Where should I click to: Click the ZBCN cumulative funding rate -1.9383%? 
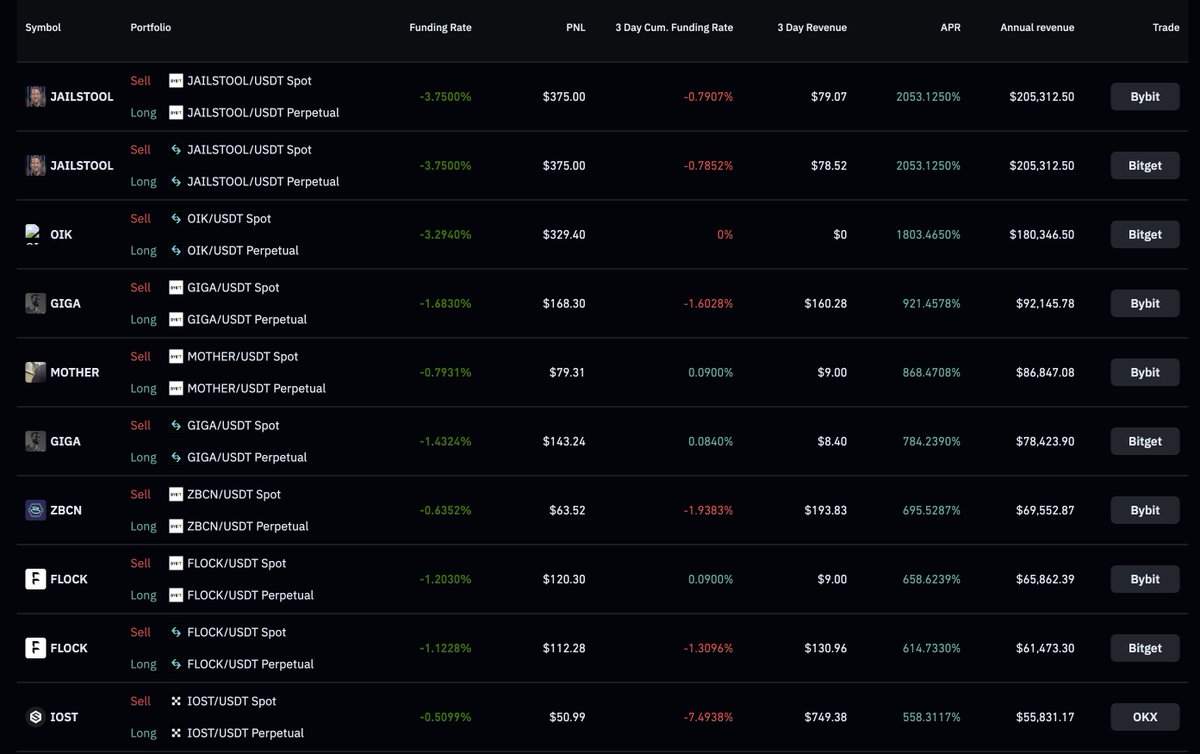(x=708, y=511)
